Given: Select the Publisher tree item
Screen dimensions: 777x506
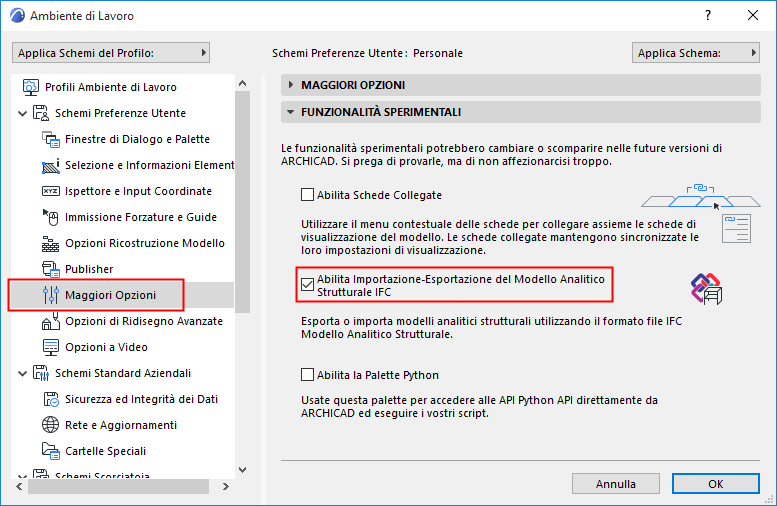Looking at the screenshot, I should pyautogui.click(x=89, y=269).
